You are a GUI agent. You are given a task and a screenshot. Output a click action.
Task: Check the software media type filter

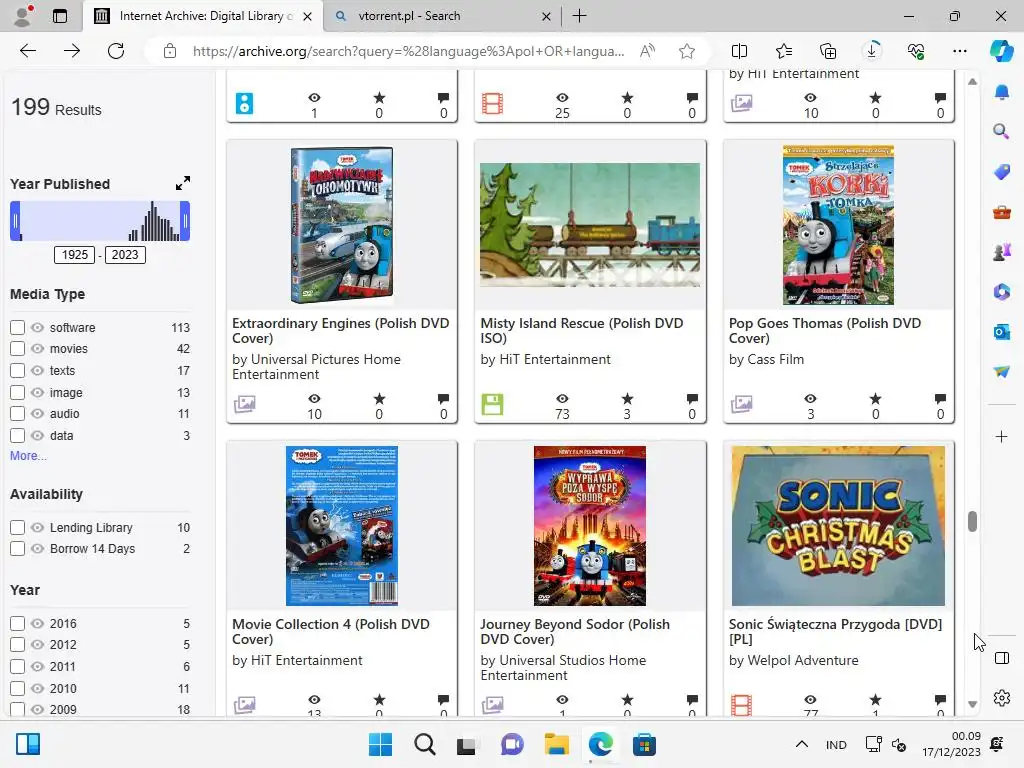coord(18,327)
